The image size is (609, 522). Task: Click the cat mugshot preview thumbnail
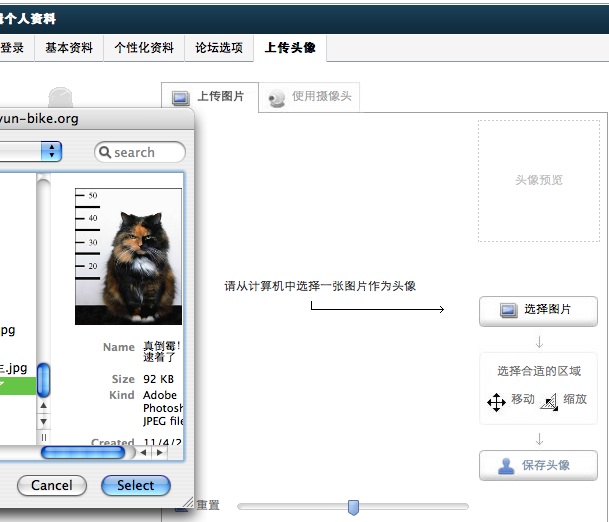point(128,256)
